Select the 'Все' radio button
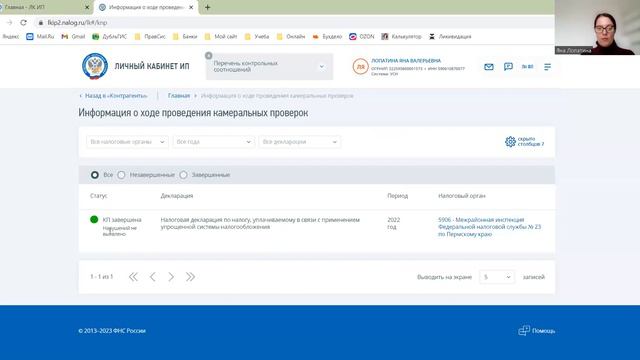 tap(95, 175)
